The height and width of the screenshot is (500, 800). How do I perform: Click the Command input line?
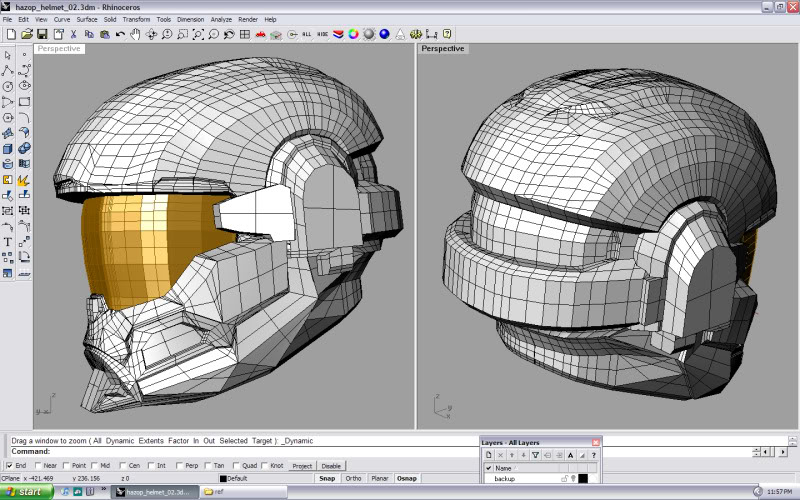tap(245, 452)
